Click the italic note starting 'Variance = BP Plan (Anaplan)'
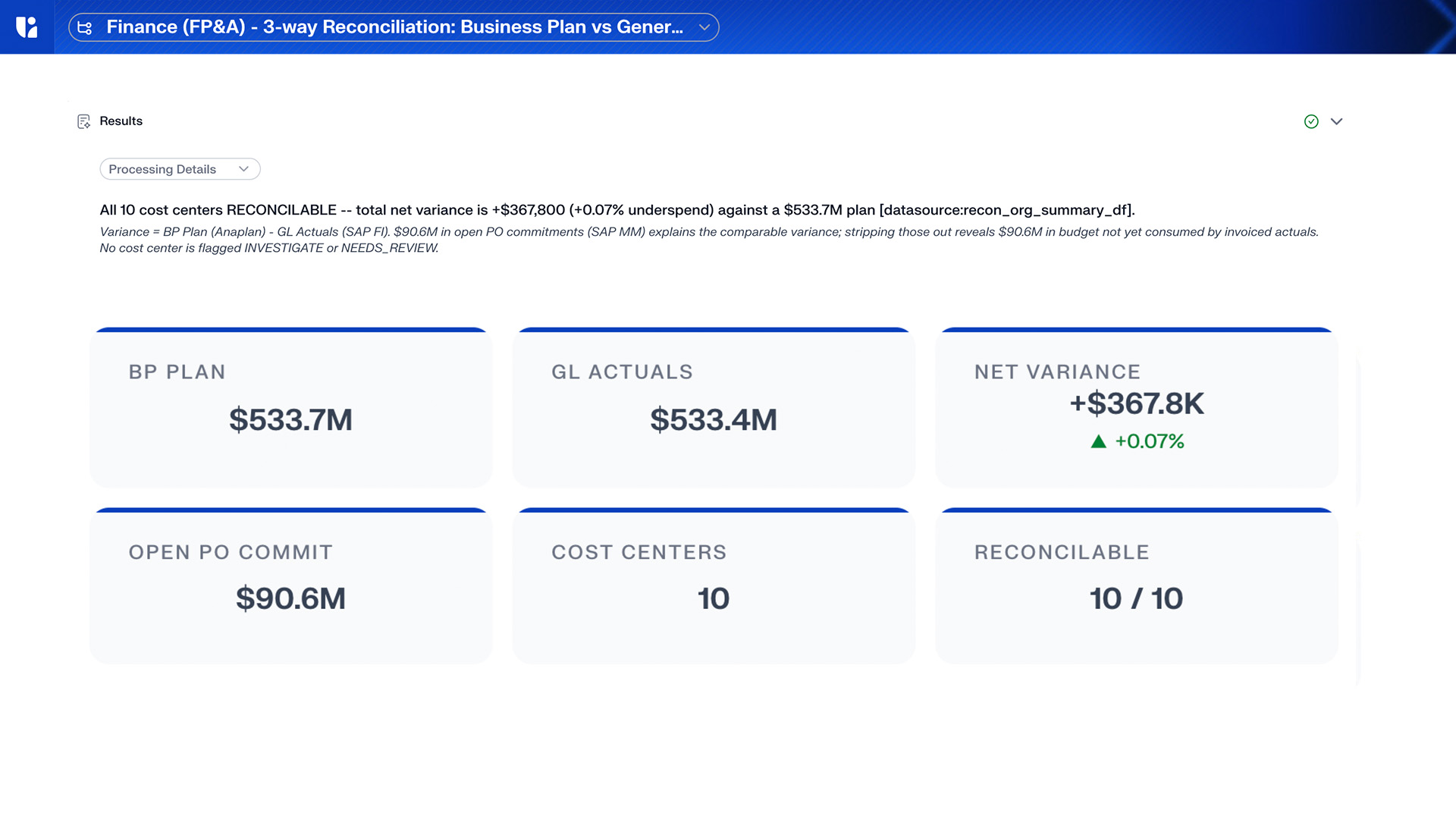 point(709,232)
